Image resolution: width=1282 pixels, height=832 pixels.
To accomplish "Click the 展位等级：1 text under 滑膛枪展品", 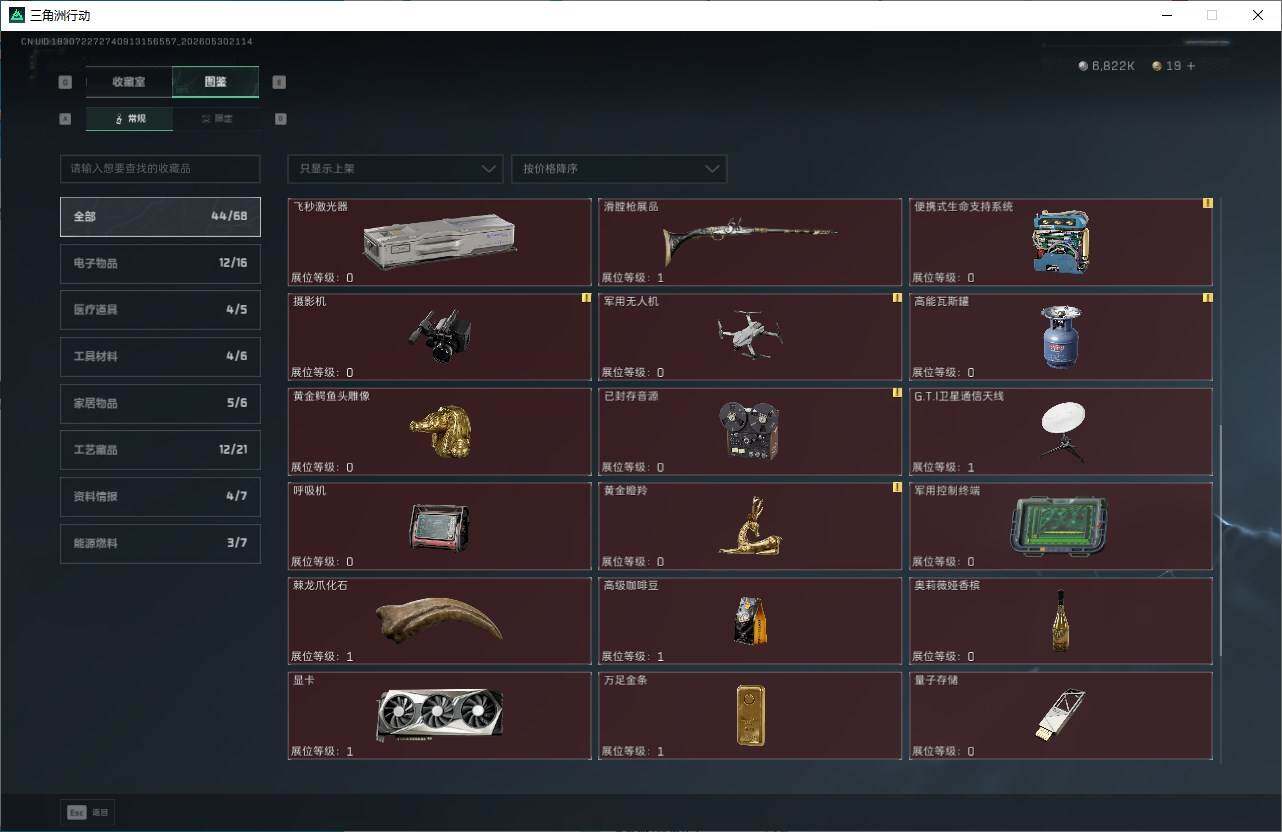I will click(x=632, y=277).
